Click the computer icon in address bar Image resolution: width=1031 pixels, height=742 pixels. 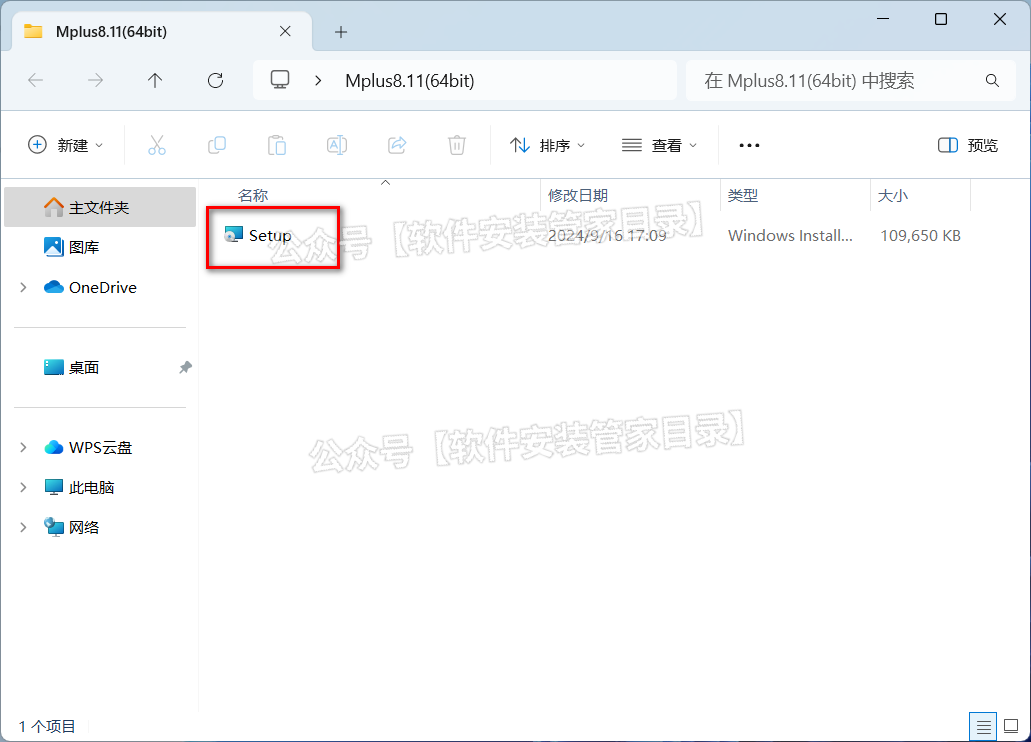click(x=280, y=80)
